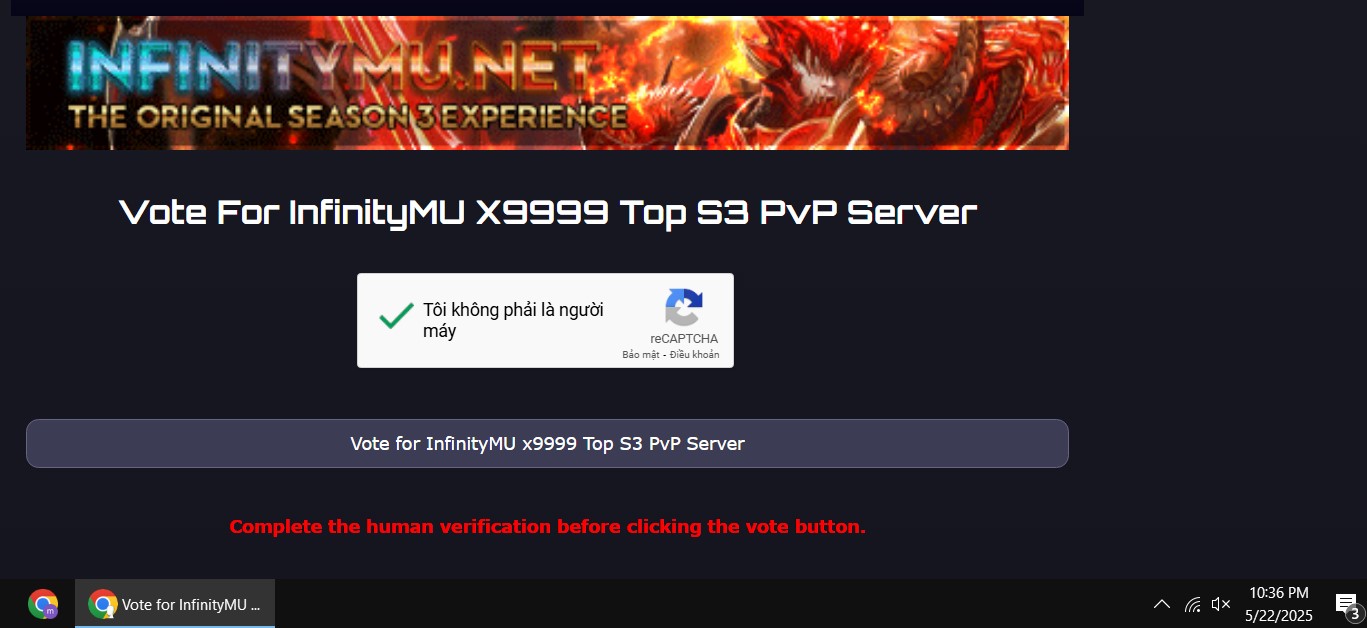
Task: Click the red human verification warning text
Action: [547, 526]
